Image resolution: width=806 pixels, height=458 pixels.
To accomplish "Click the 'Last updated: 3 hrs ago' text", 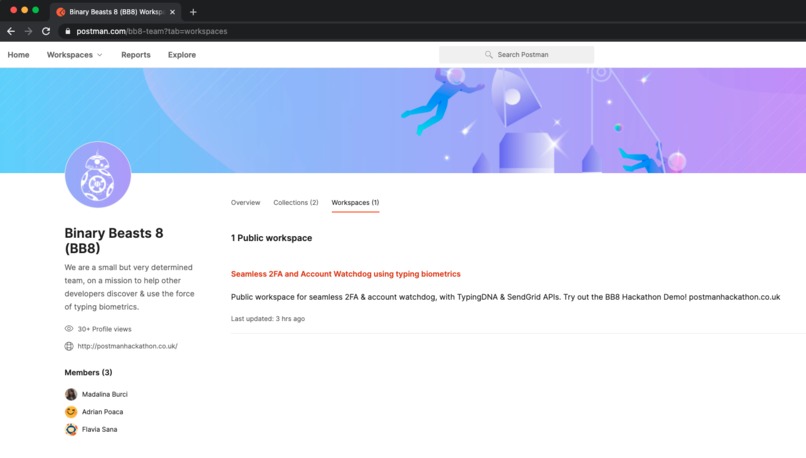I will (268, 319).
